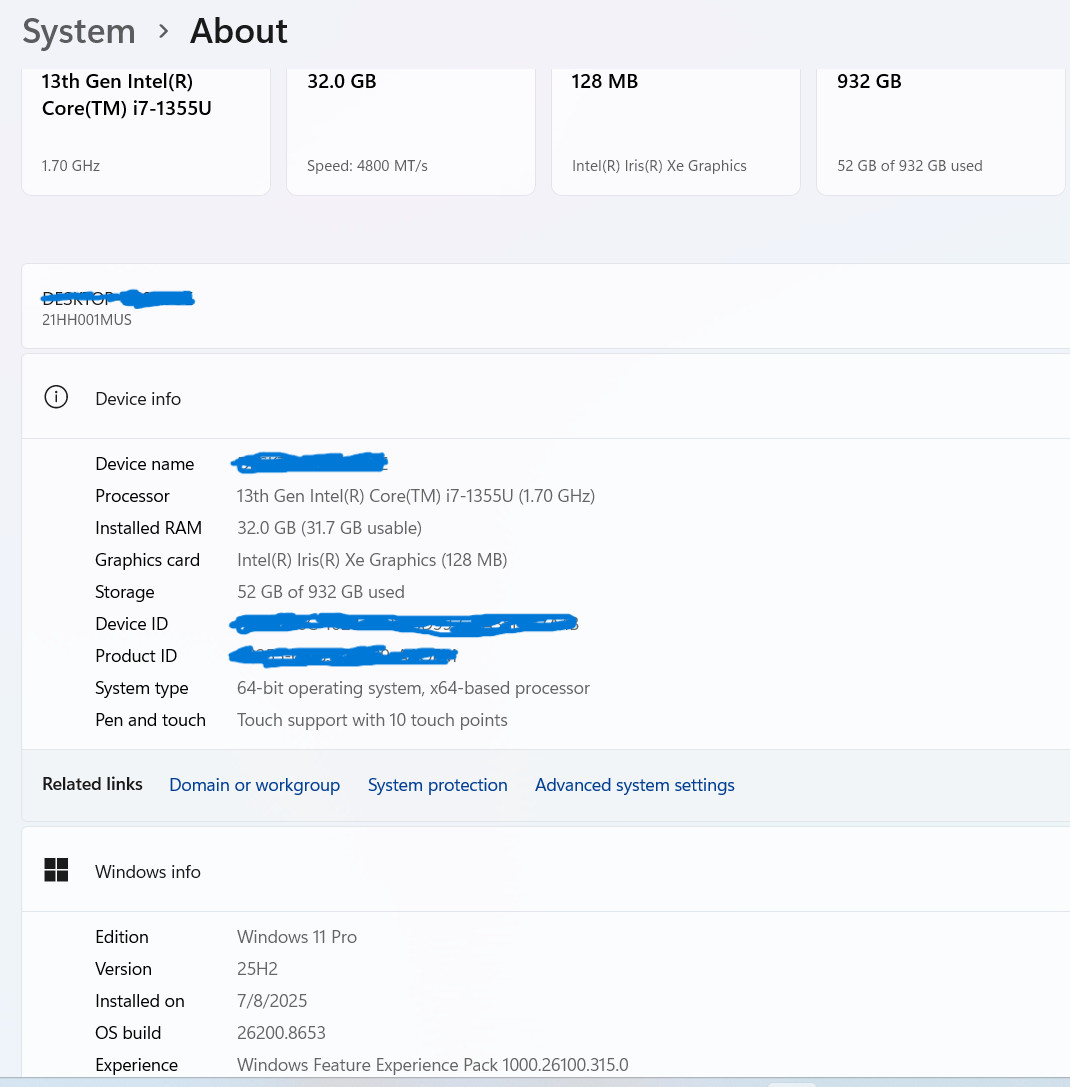Select the Installed RAM value 32.0 GB
This screenshot has width=1070, height=1087.
329,528
